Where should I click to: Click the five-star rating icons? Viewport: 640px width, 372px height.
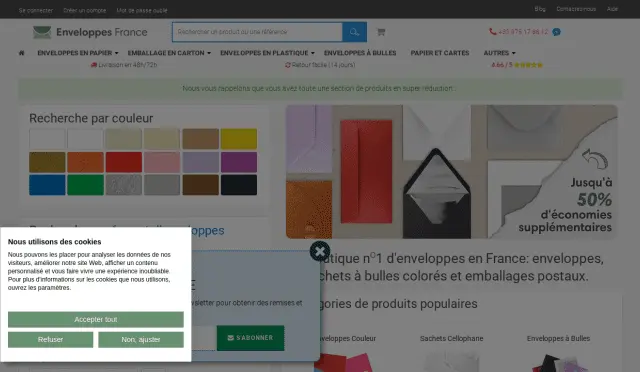(x=528, y=65)
